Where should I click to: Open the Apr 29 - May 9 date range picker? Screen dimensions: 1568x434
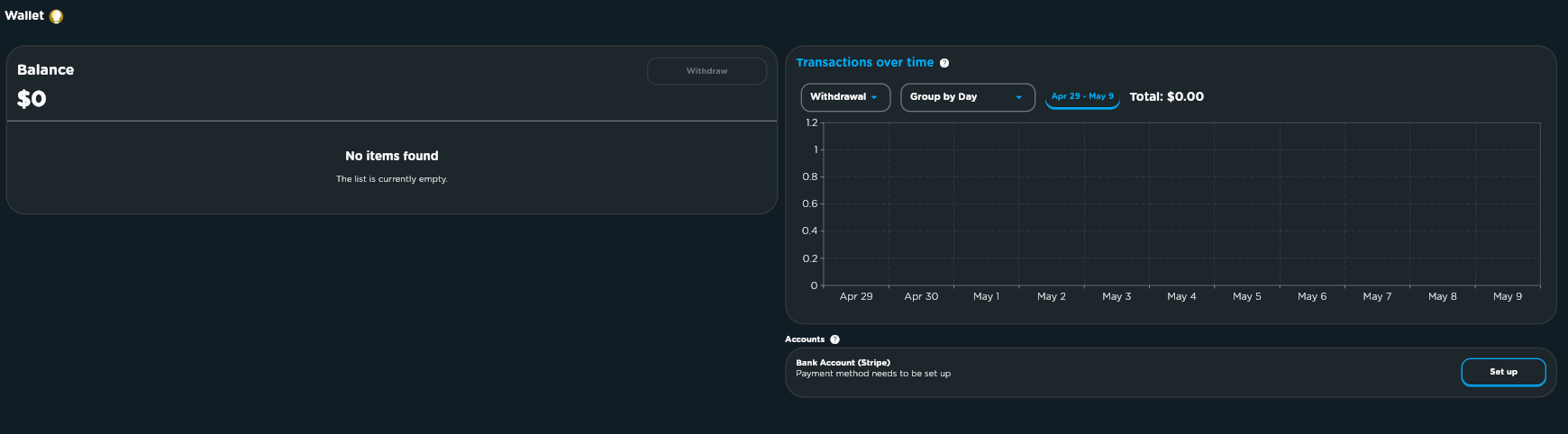coord(1082,96)
